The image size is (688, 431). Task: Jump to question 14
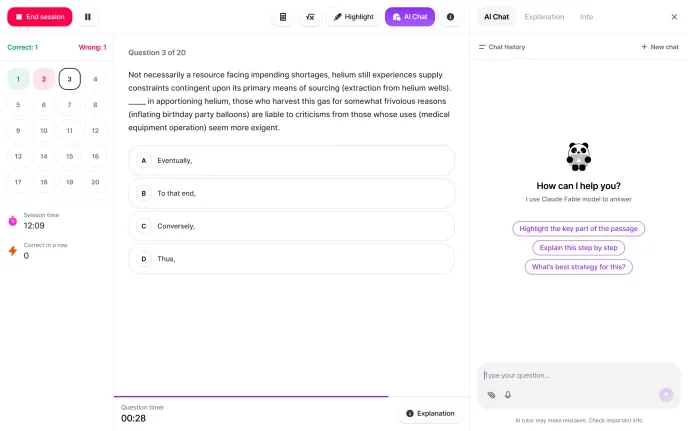point(44,156)
